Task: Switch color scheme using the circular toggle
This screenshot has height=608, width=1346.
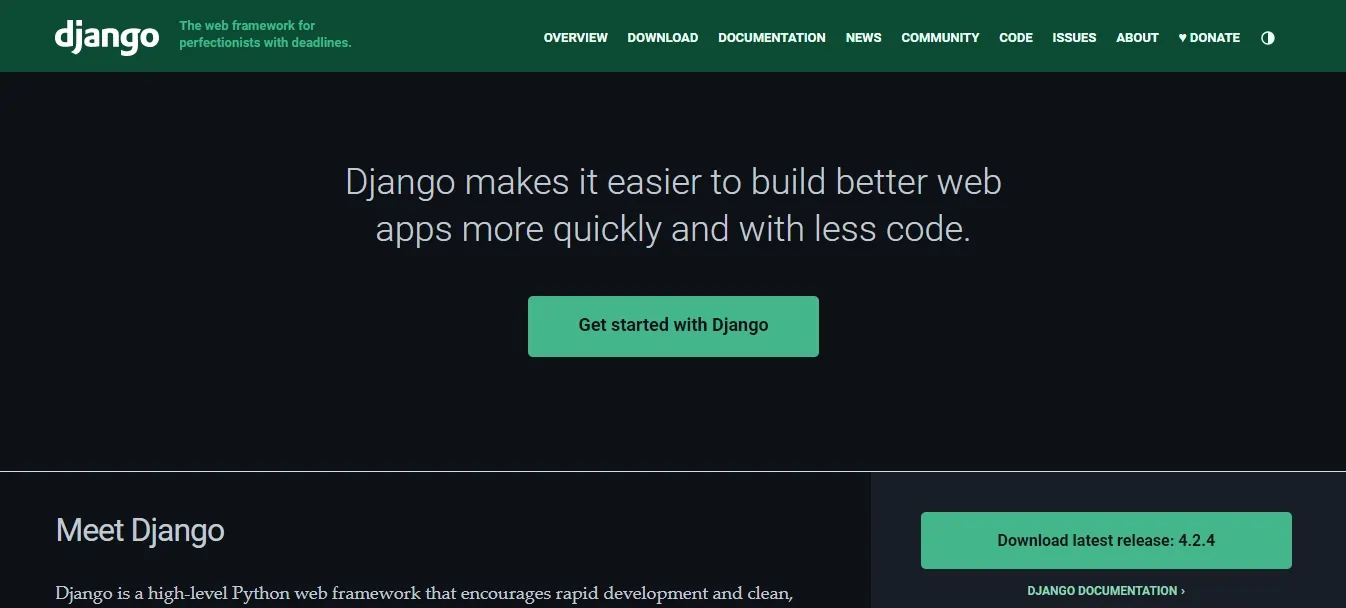Action: pos(1267,37)
